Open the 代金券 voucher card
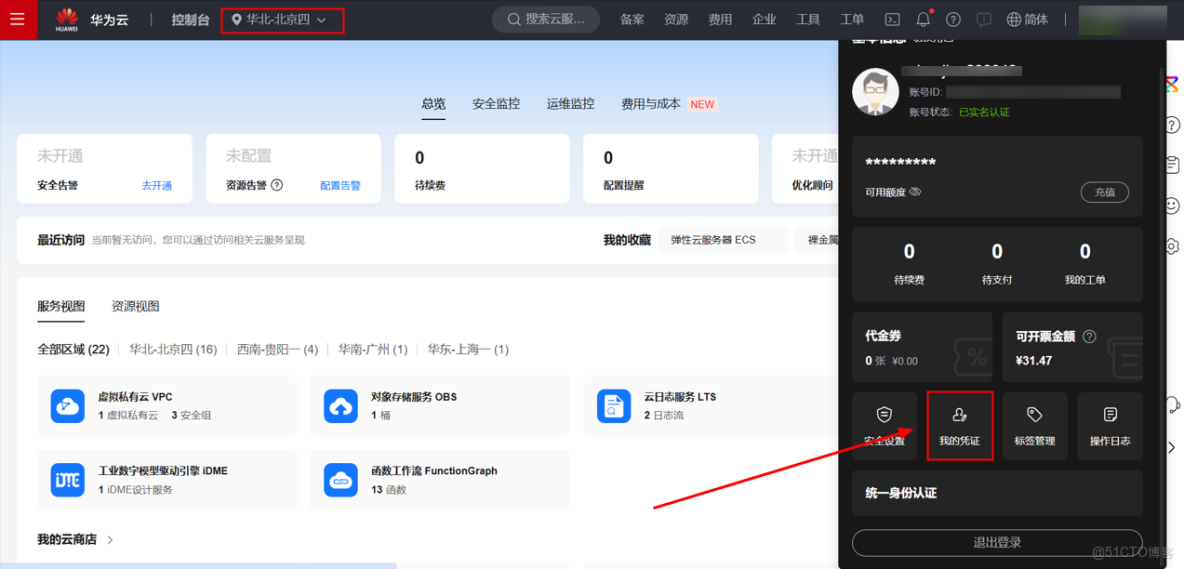This screenshot has width=1184, height=569. pyautogui.click(x=922, y=346)
